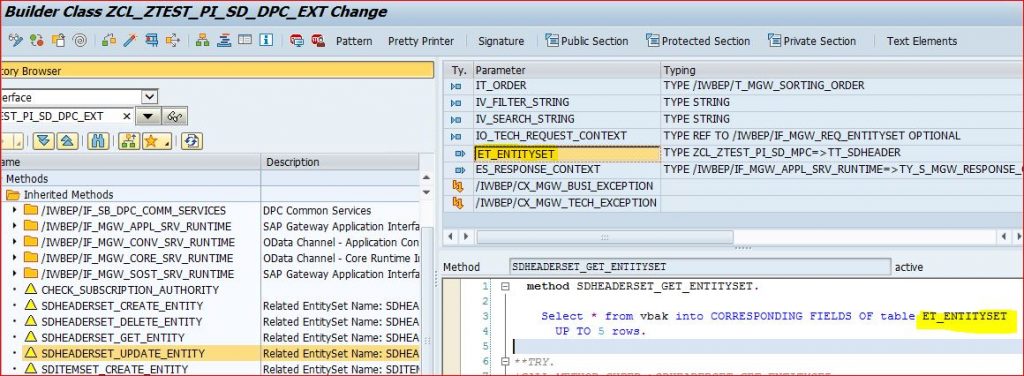Click the ET_ENTITYSET parameter cell
Screen dimensions: 1024x376
[x=566, y=153]
